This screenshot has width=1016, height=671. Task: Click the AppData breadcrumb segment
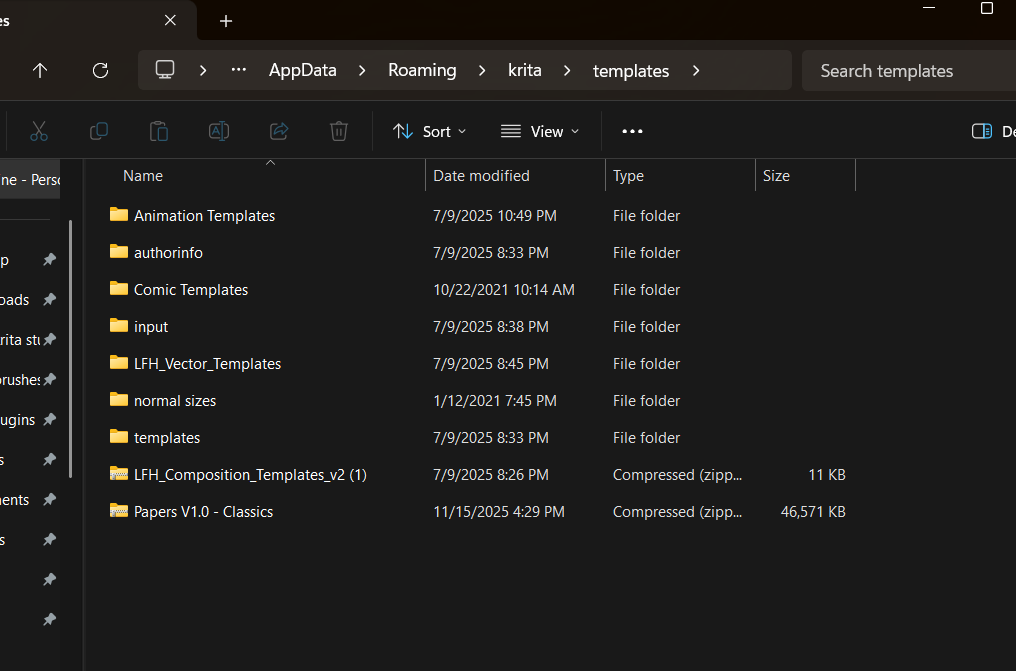pyautogui.click(x=302, y=70)
